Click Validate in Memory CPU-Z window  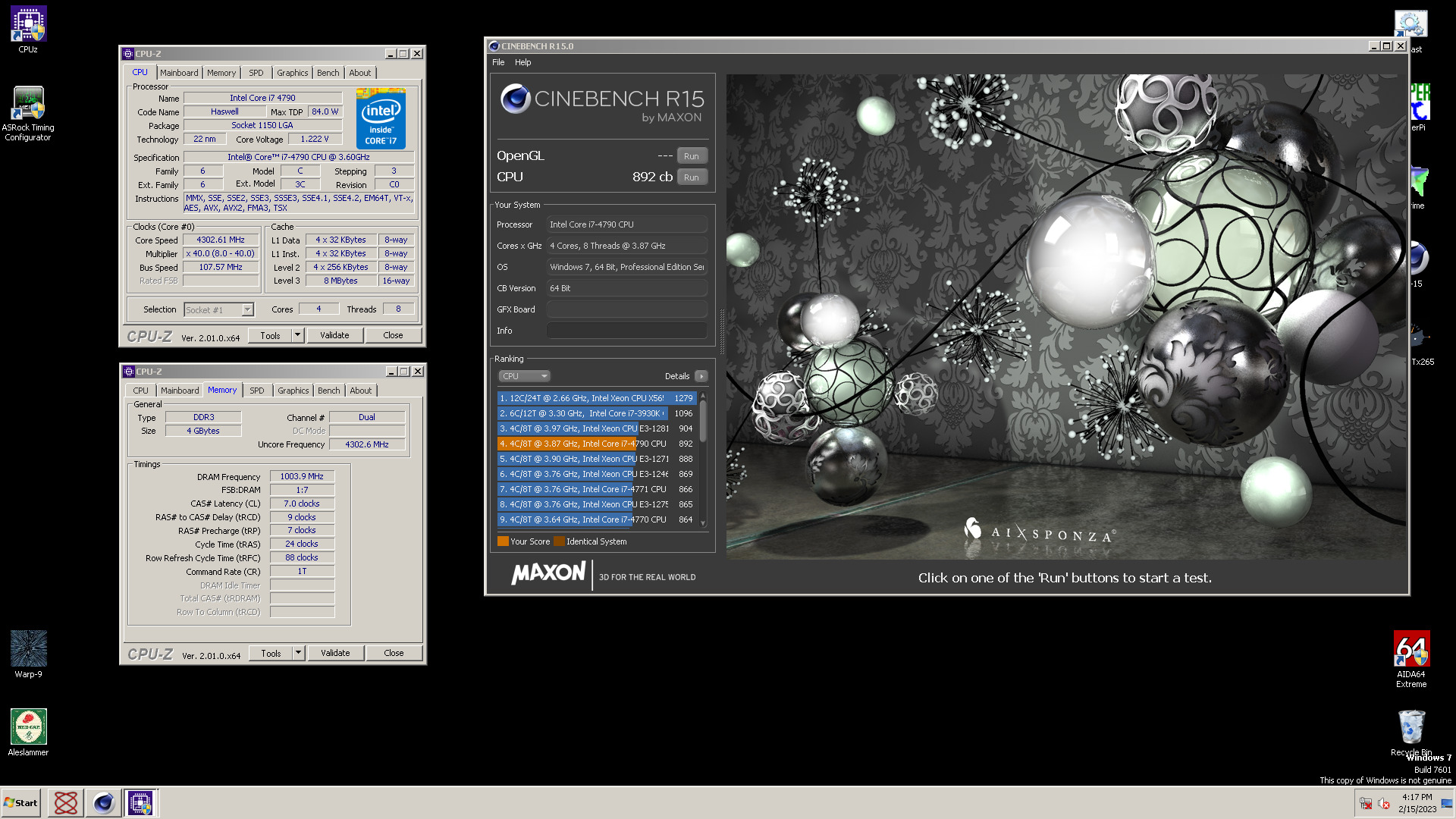click(x=335, y=653)
